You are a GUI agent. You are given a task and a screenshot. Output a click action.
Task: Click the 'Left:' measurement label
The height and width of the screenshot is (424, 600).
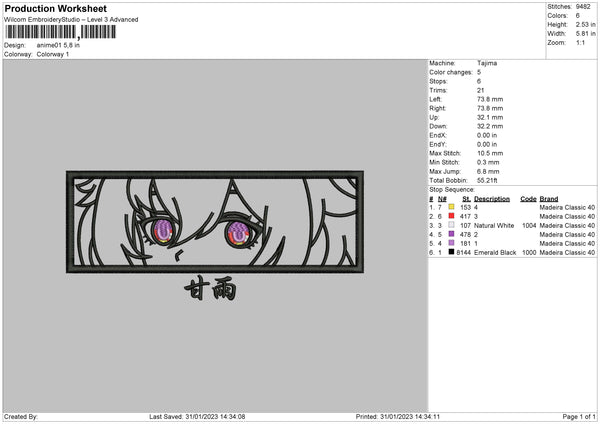click(x=435, y=99)
